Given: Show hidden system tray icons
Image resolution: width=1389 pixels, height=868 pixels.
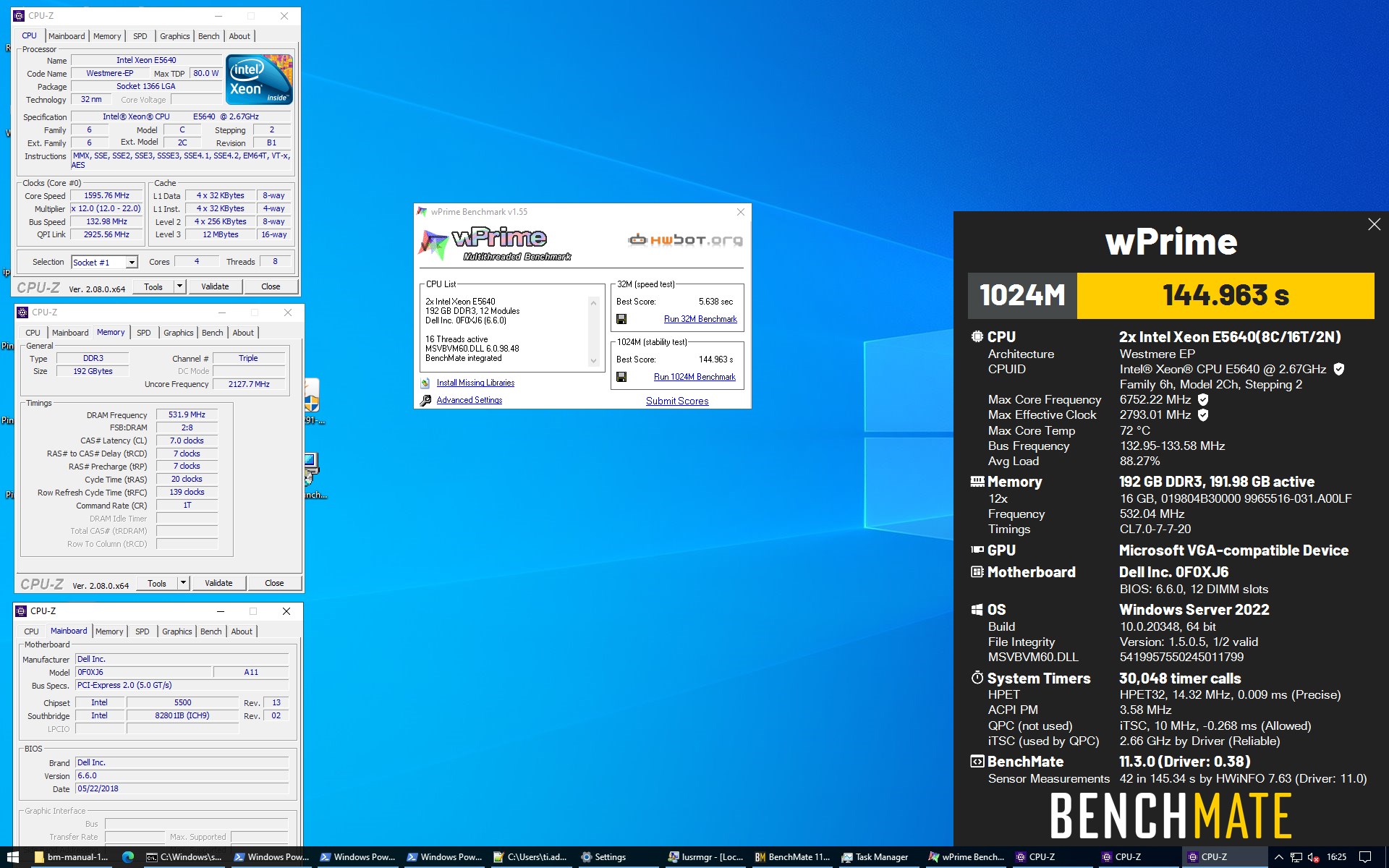Looking at the screenshot, I should (1278, 857).
